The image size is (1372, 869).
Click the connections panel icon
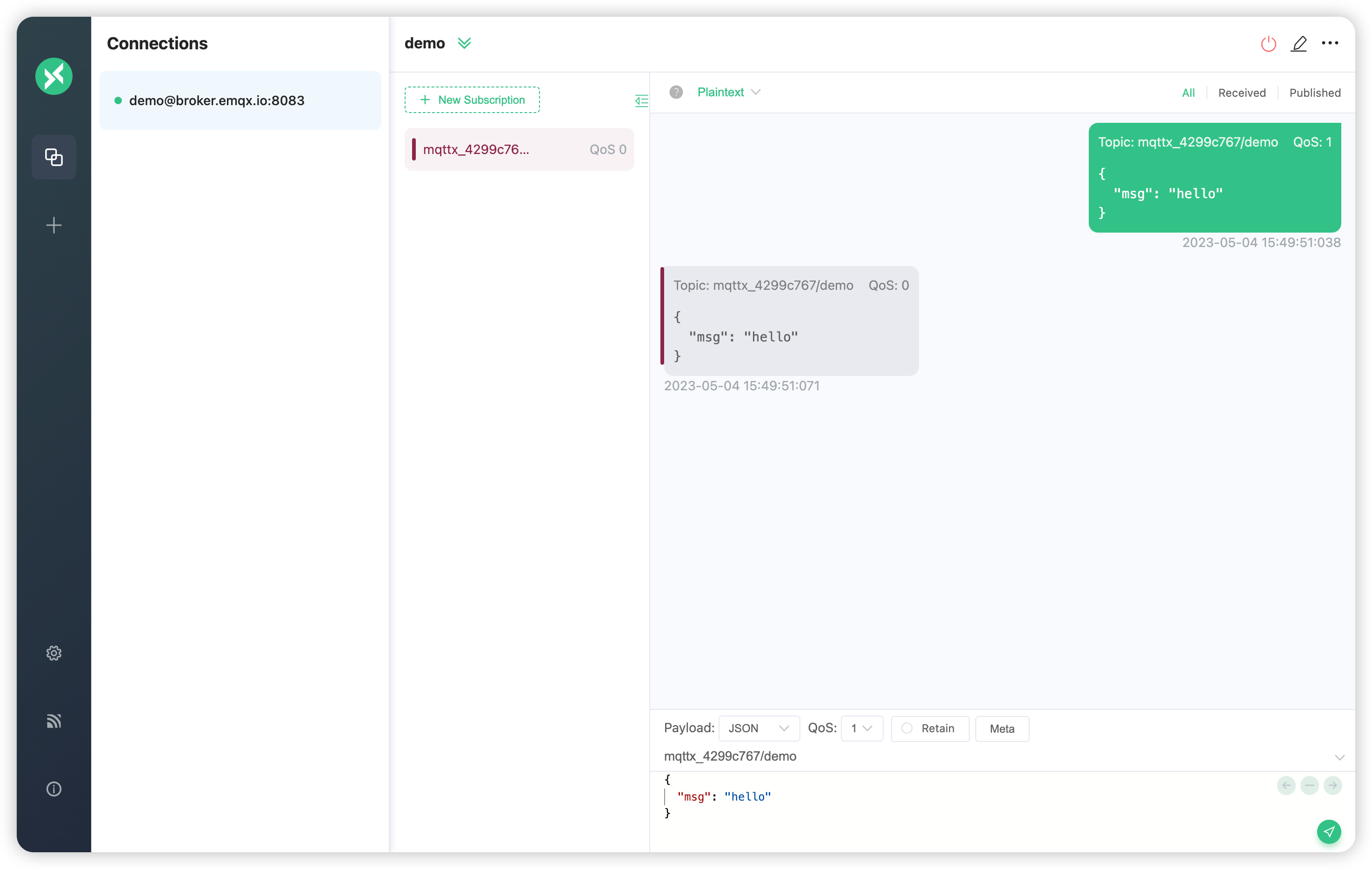click(x=54, y=156)
